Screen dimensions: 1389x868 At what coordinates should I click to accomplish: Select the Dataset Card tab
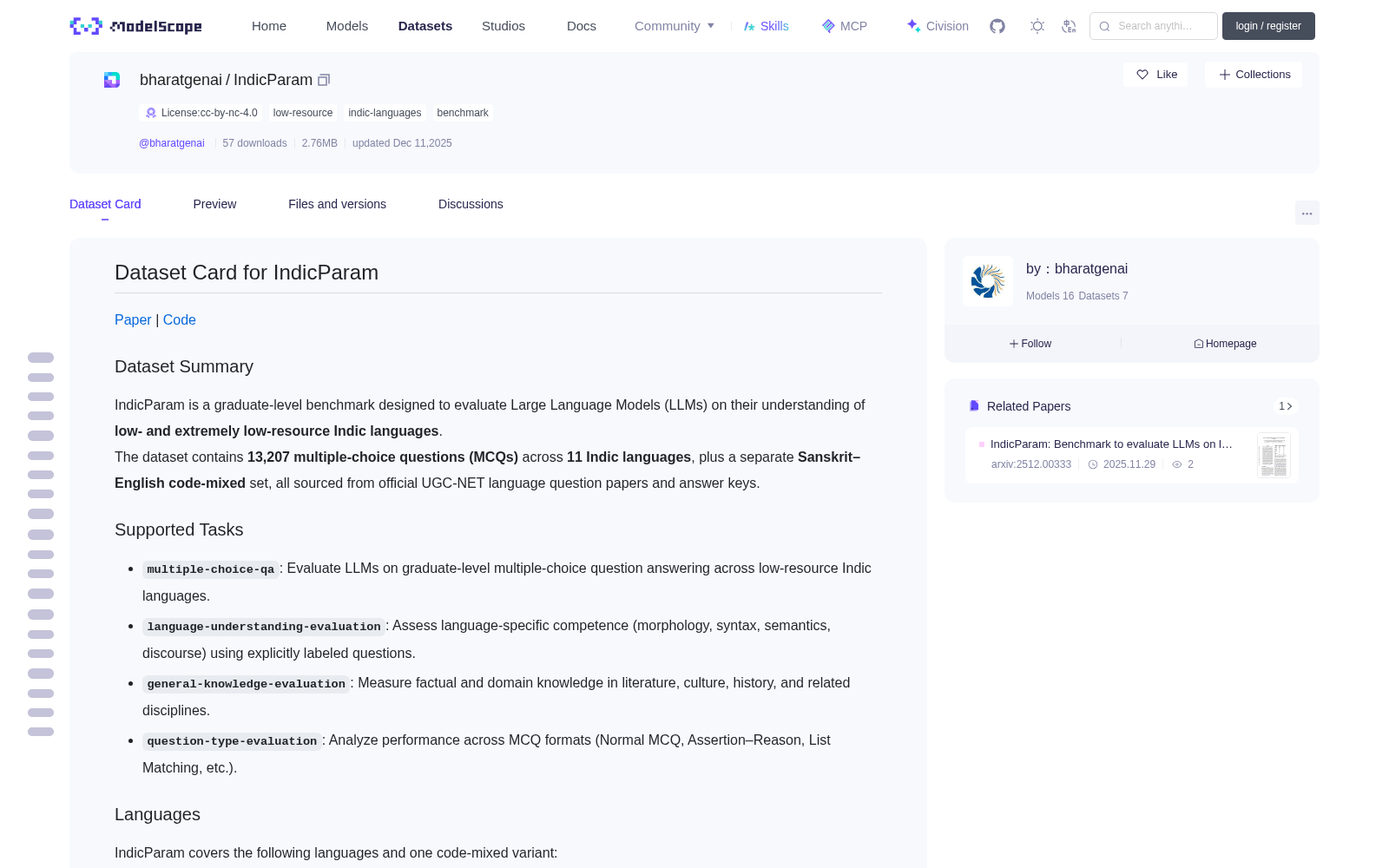pos(105,204)
